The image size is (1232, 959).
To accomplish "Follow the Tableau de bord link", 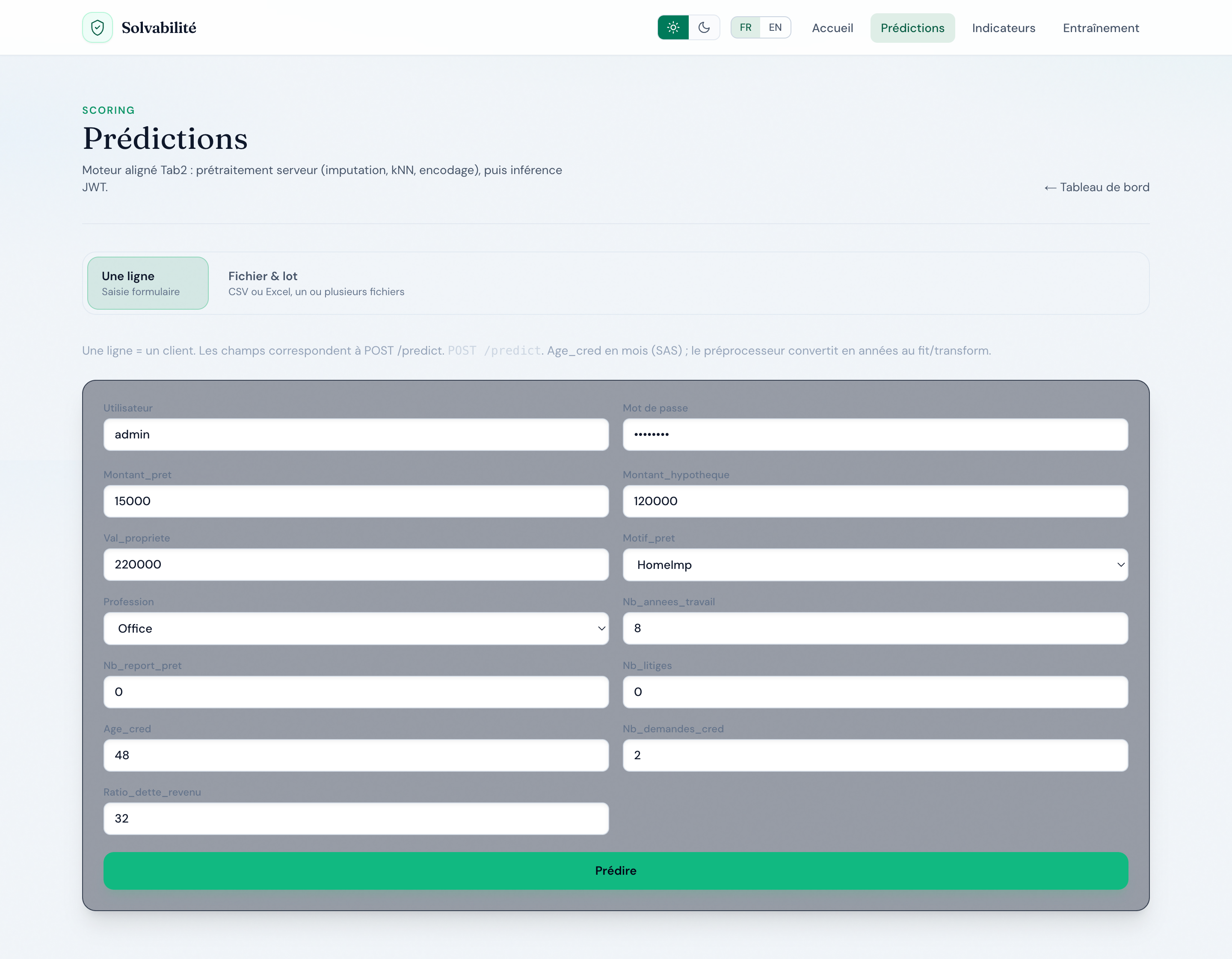I will 1096,187.
